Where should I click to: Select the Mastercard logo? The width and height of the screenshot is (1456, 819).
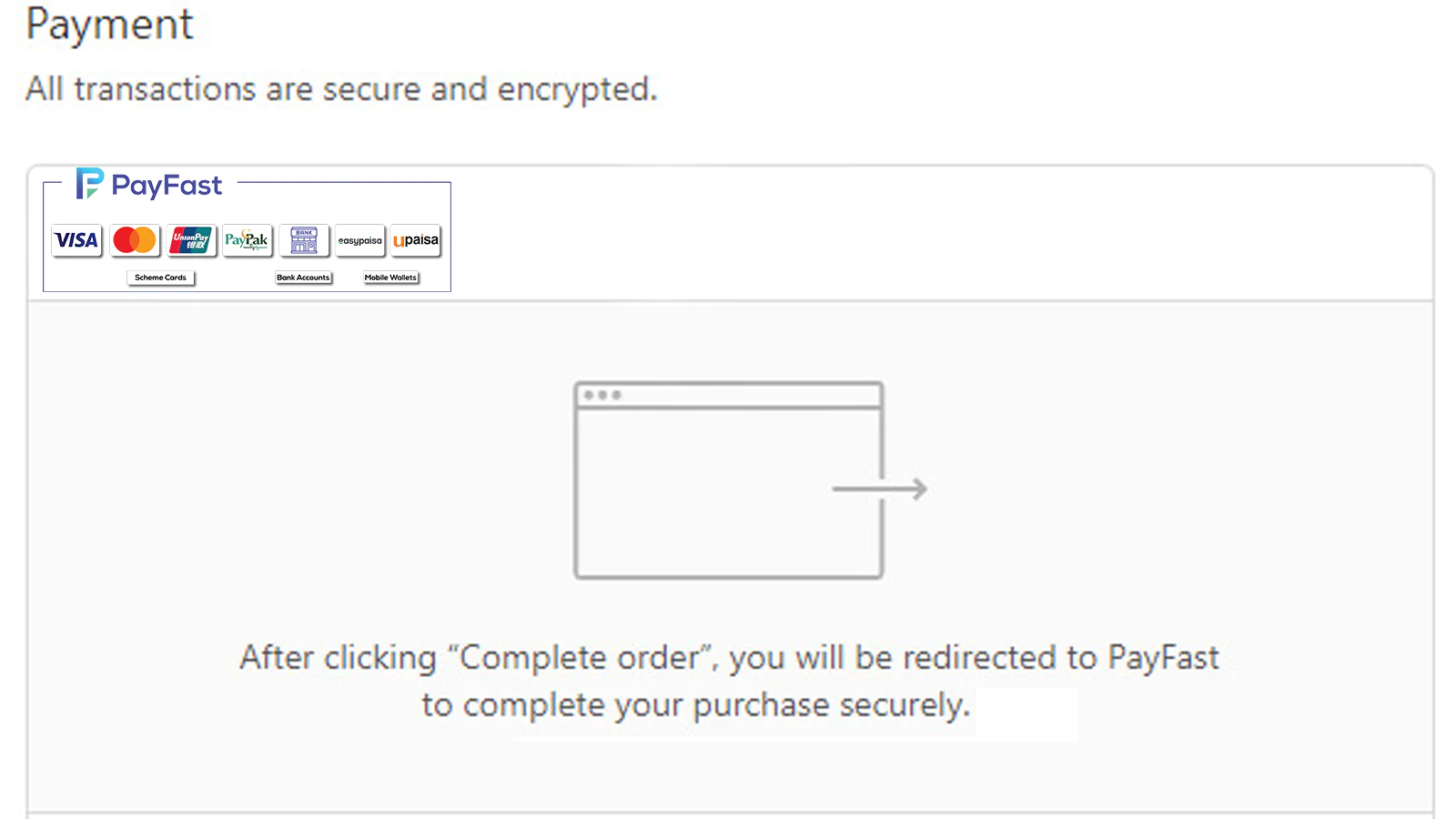[135, 240]
